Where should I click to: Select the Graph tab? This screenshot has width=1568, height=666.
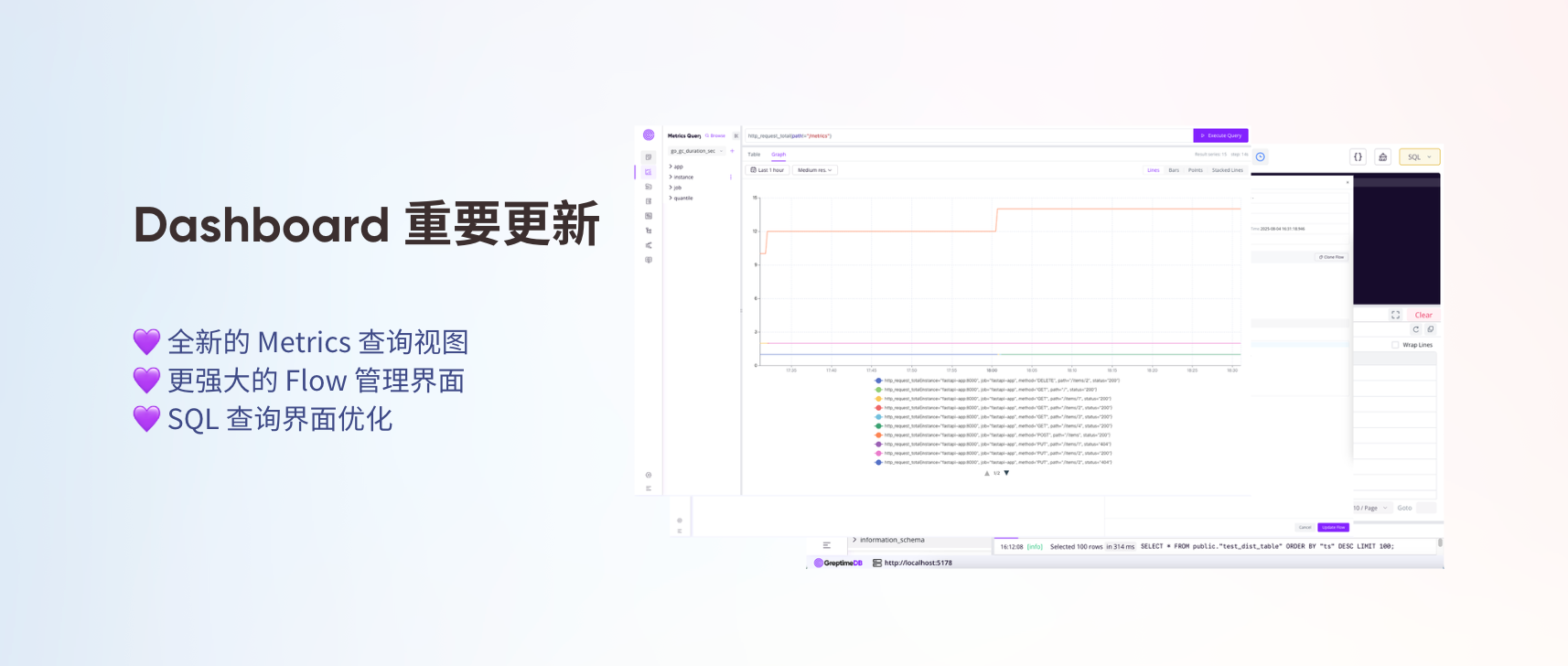tap(779, 155)
